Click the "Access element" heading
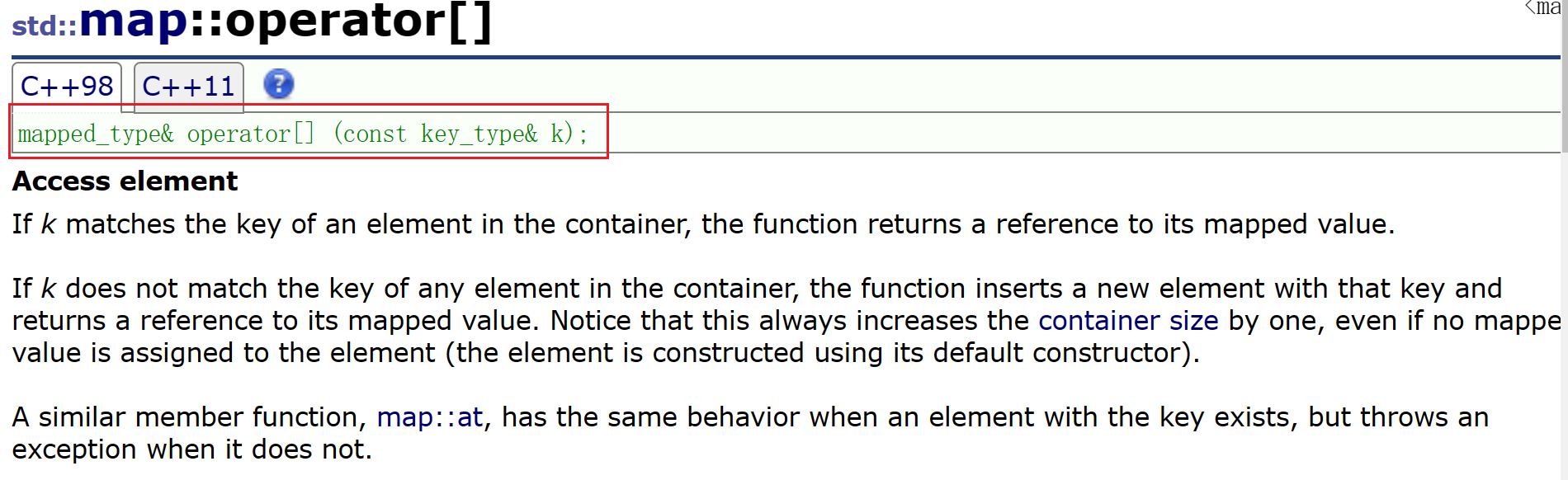The height and width of the screenshot is (480, 1568). [125, 181]
